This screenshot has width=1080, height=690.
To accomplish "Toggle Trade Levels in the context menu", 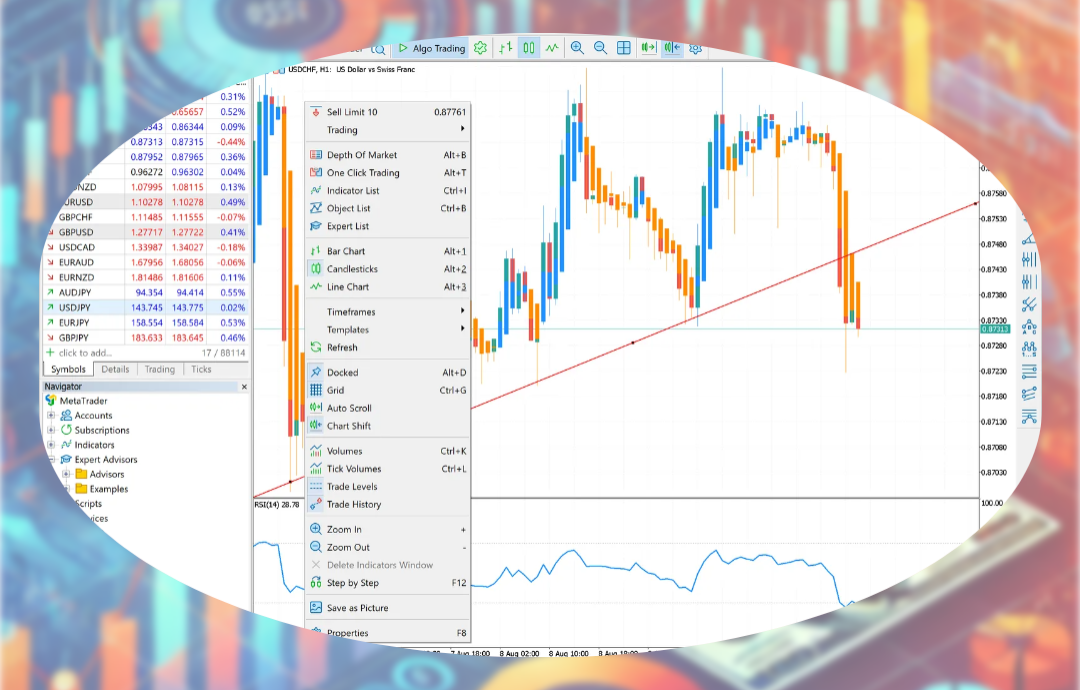I will tap(387, 487).
